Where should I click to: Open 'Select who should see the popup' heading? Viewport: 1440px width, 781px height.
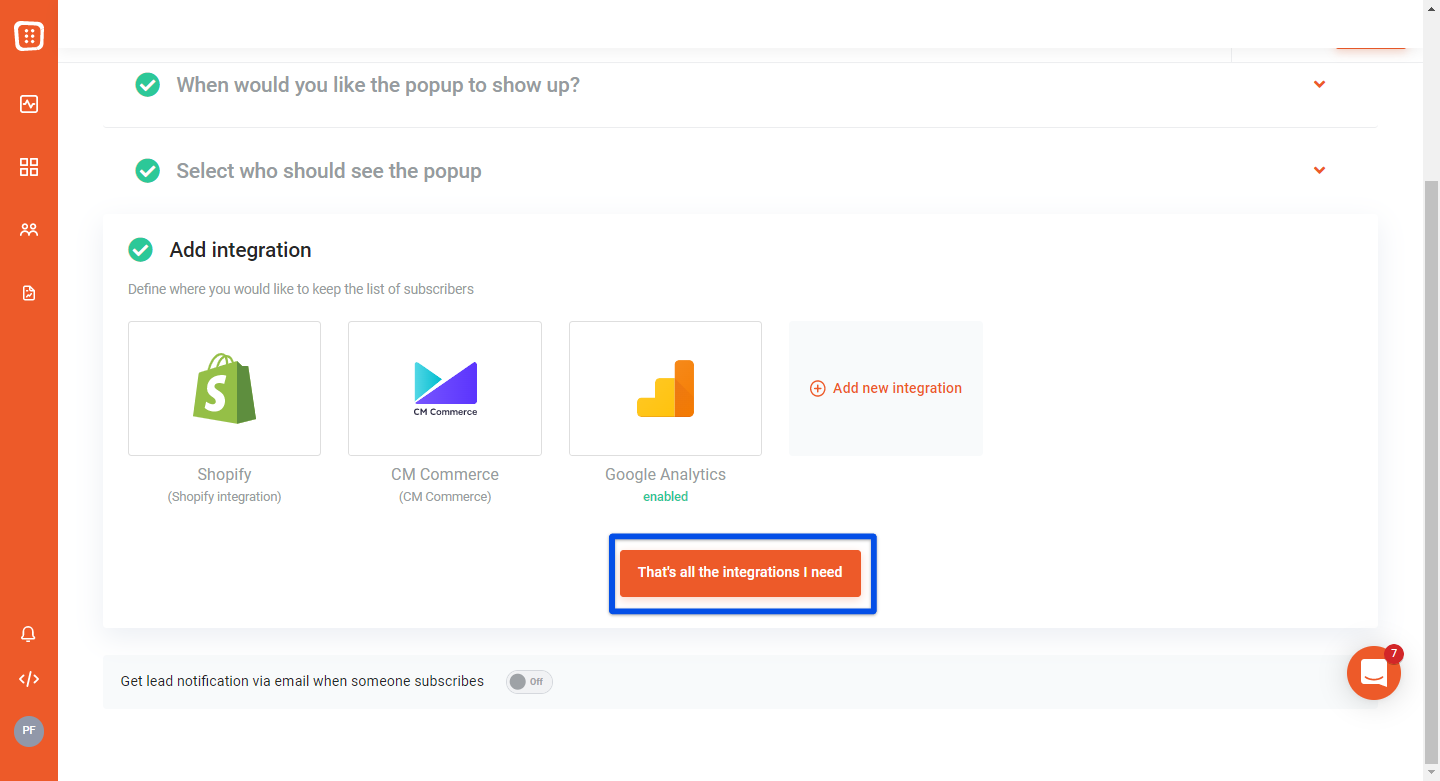[329, 171]
